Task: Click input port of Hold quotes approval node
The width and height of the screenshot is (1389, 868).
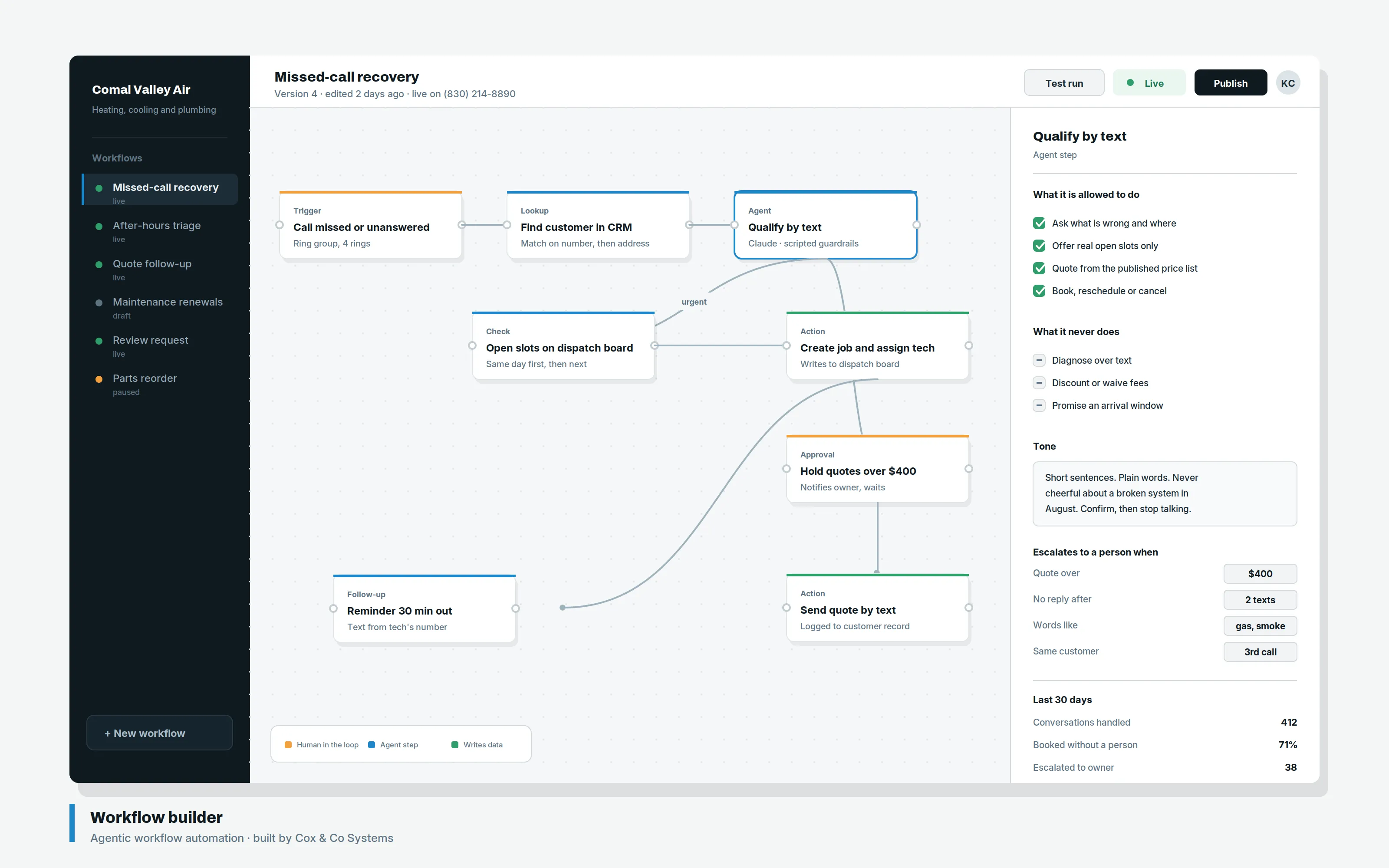Action: [787, 469]
